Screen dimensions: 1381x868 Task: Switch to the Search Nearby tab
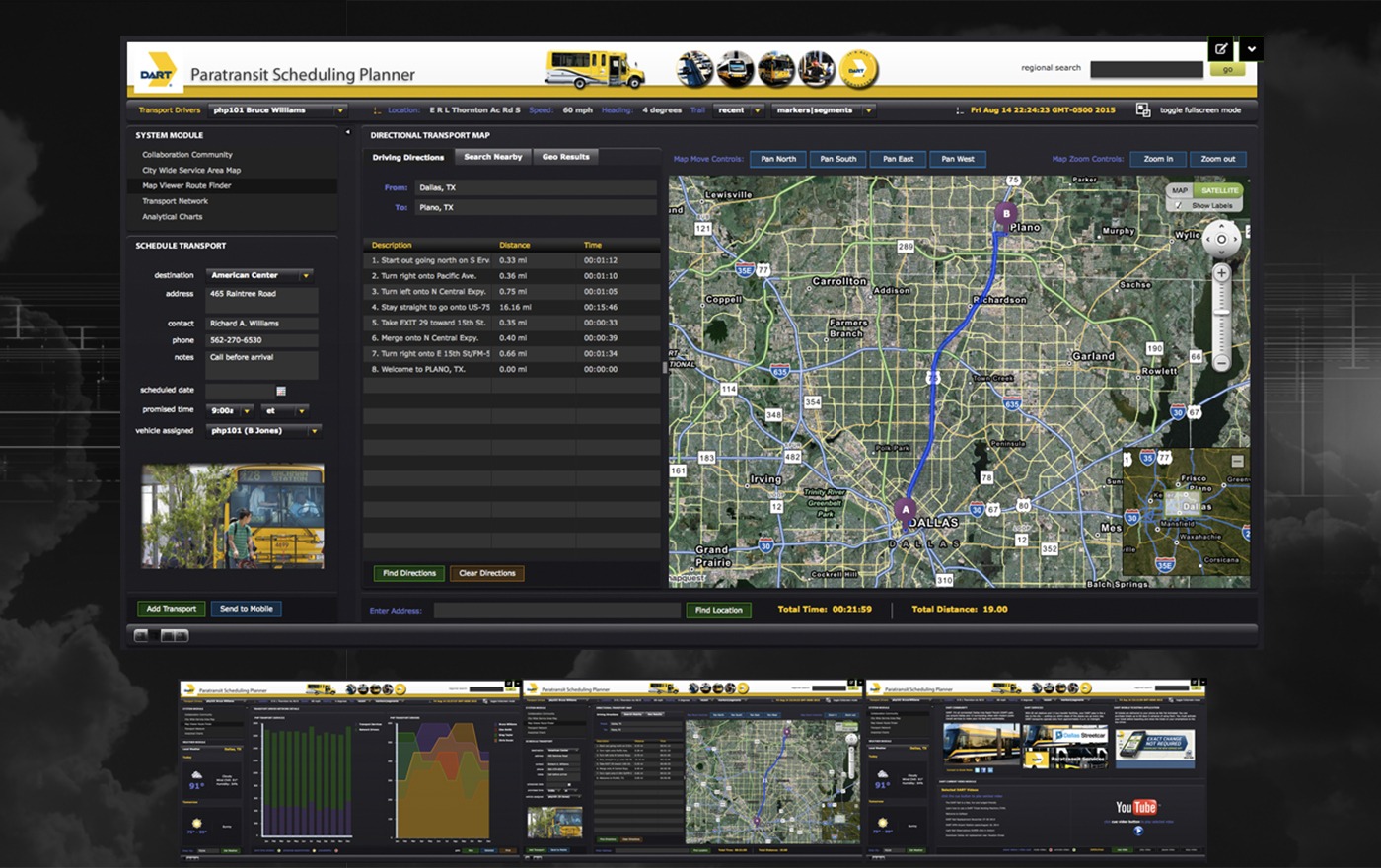[492, 157]
